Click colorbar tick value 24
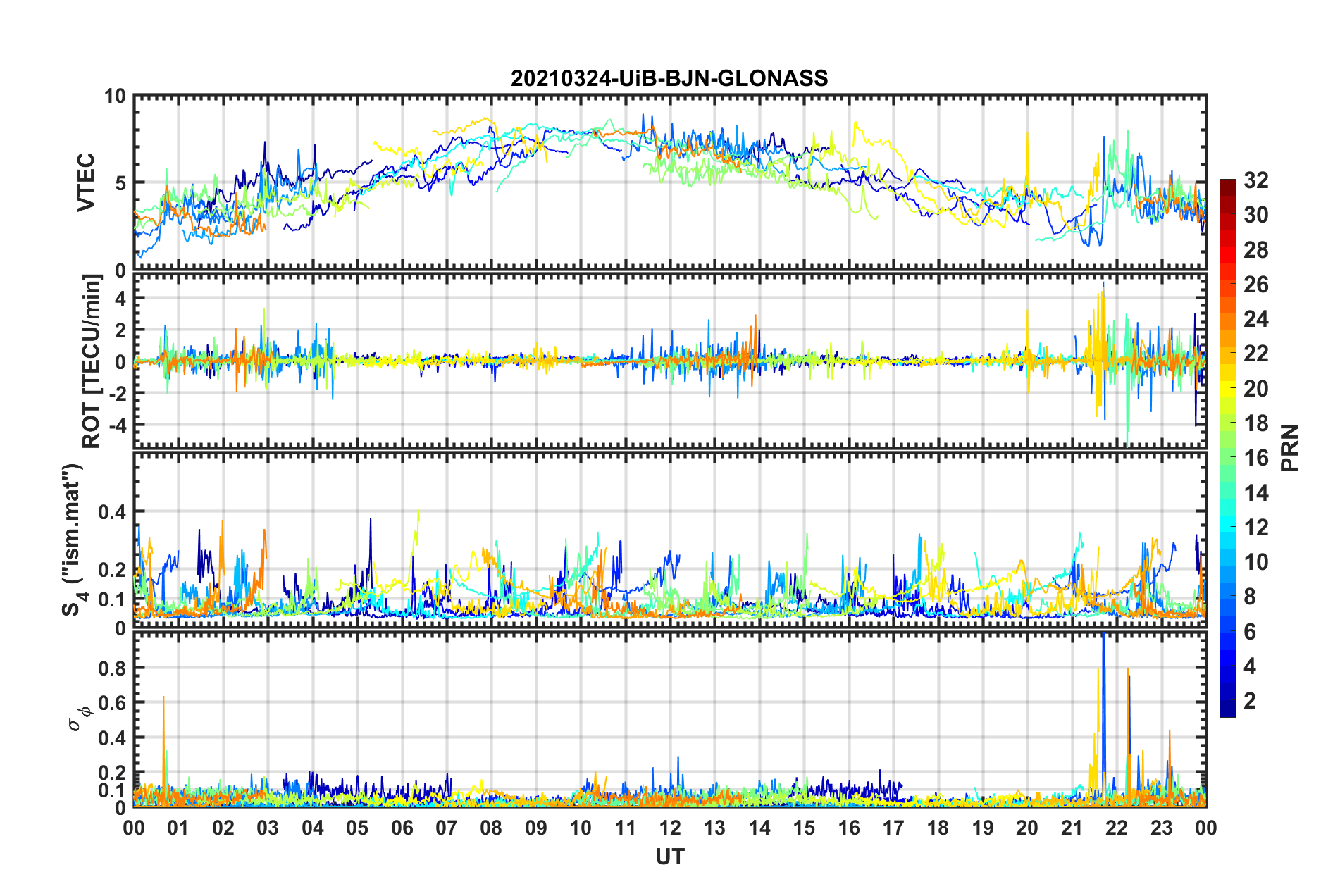The height and width of the screenshot is (896, 1340). coord(1255,319)
